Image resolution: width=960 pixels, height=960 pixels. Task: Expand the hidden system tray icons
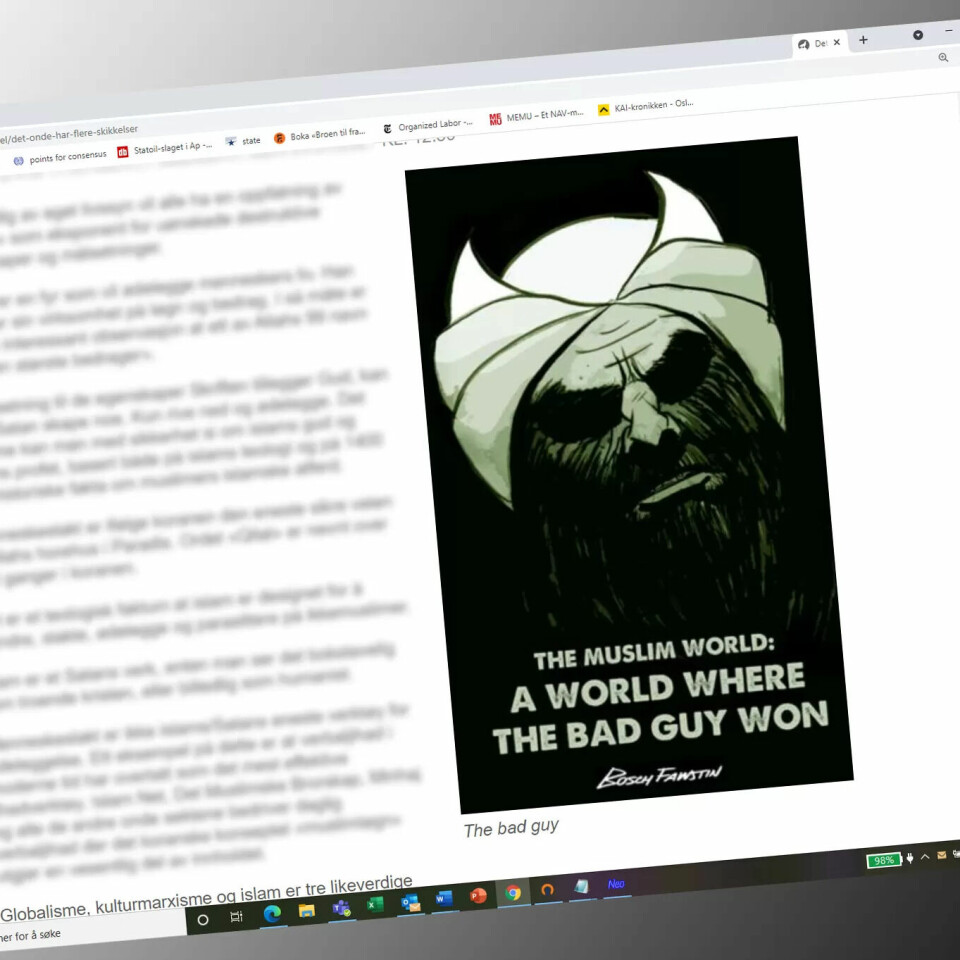[925, 857]
